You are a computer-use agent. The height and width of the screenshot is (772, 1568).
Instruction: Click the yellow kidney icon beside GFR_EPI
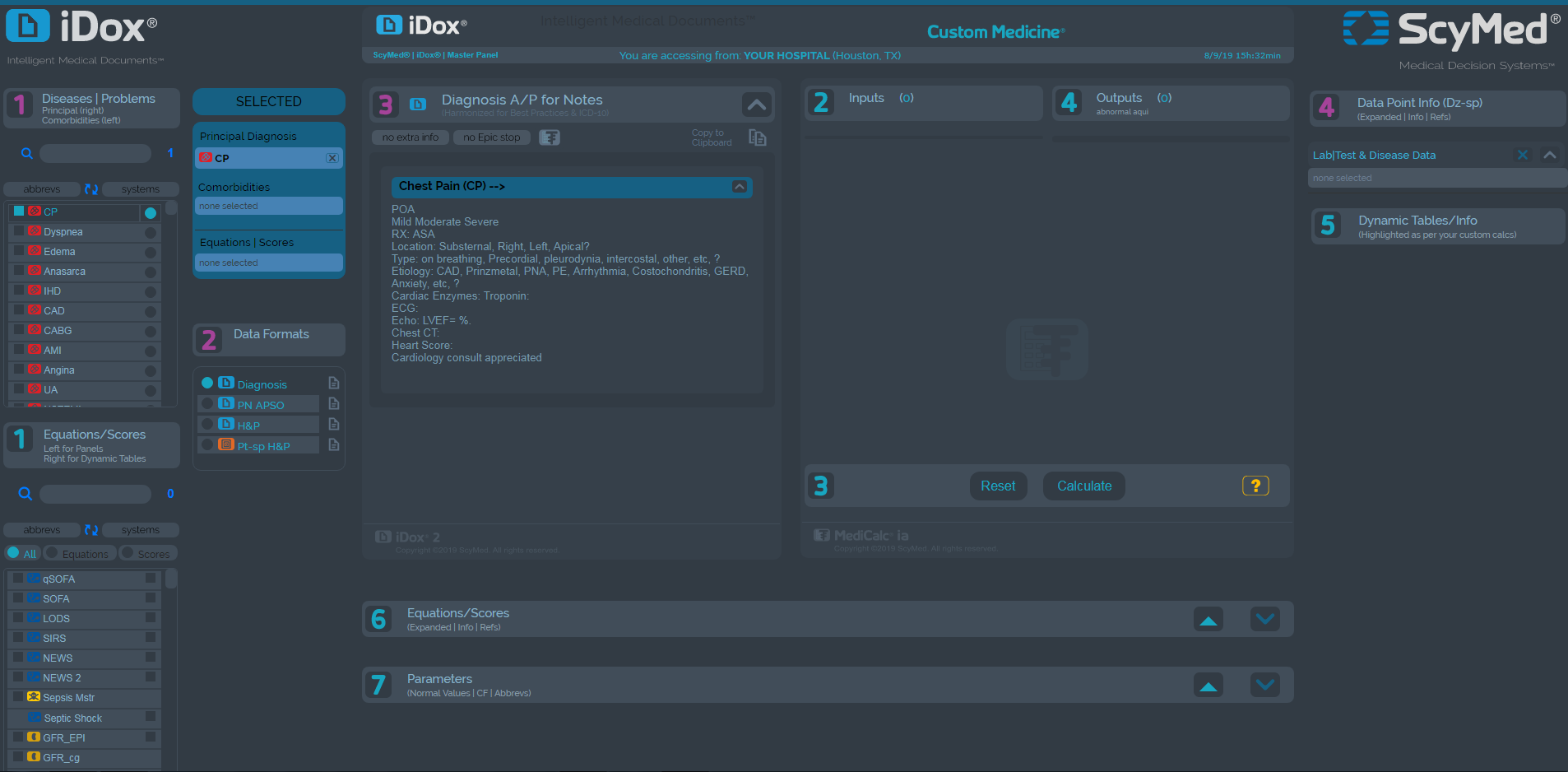click(34, 737)
